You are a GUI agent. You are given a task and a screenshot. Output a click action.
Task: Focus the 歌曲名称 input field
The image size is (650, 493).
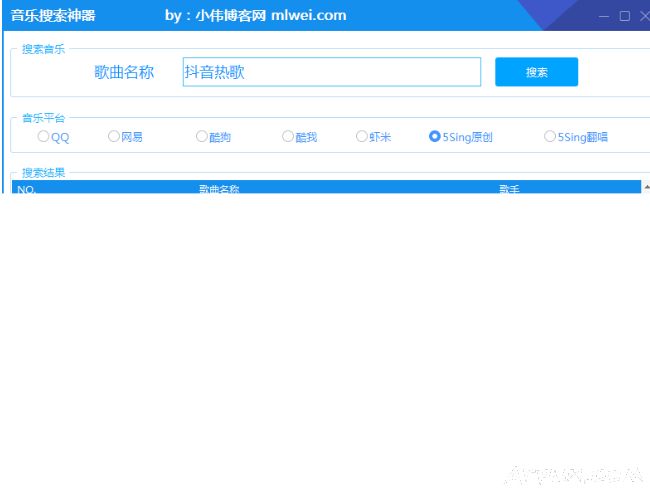[332, 72]
